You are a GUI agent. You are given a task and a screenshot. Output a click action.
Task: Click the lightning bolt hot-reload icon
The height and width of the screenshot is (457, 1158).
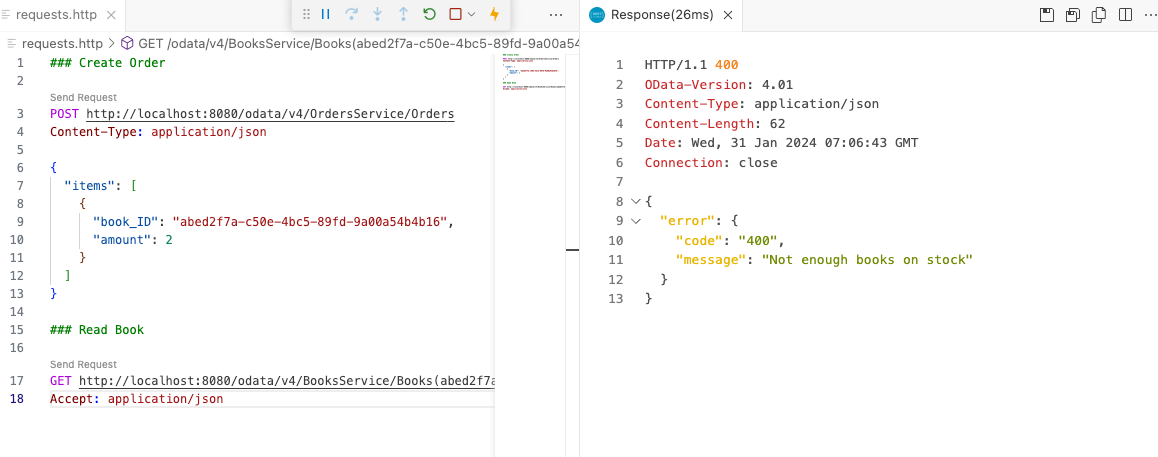pyautogui.click(x=494, y=14)
